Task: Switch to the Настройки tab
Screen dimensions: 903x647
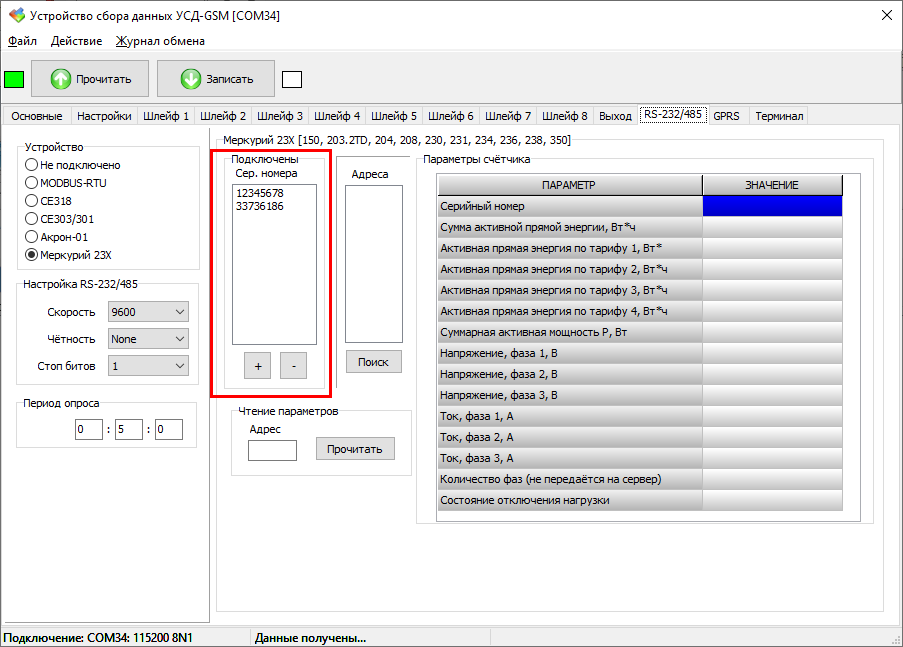Action: click(104, 116)
